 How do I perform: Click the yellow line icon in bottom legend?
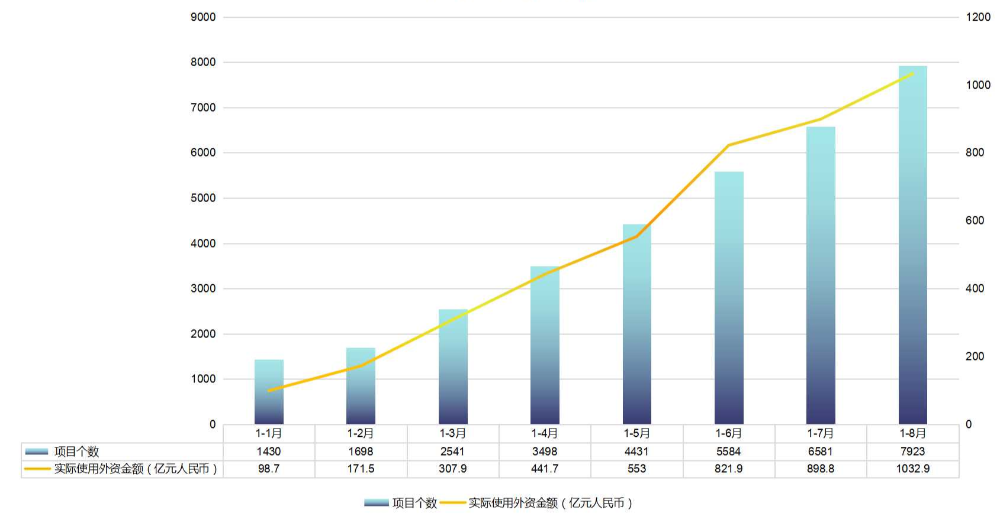(453, 503)
